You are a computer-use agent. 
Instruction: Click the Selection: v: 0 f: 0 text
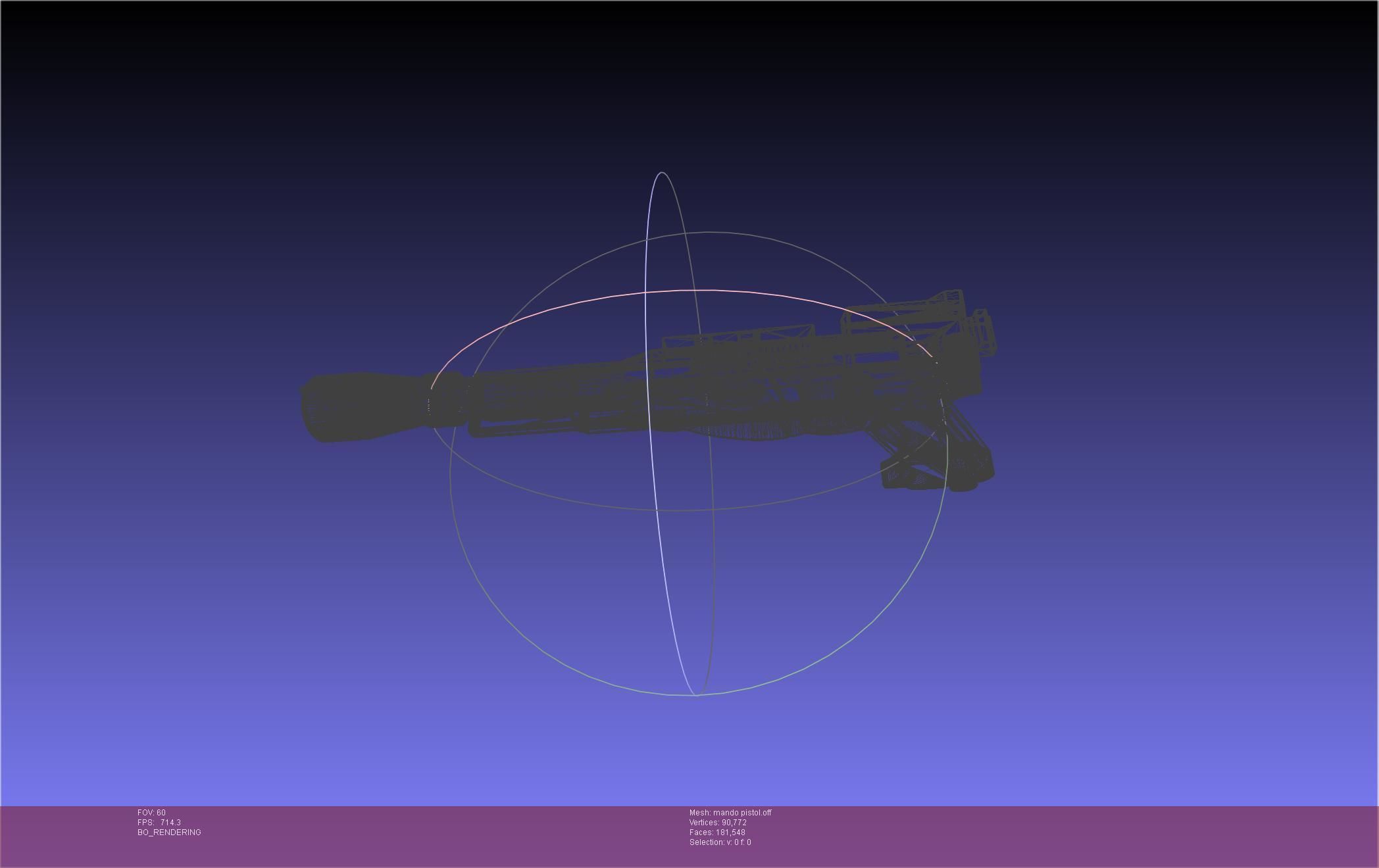click(x=720, y=842)
